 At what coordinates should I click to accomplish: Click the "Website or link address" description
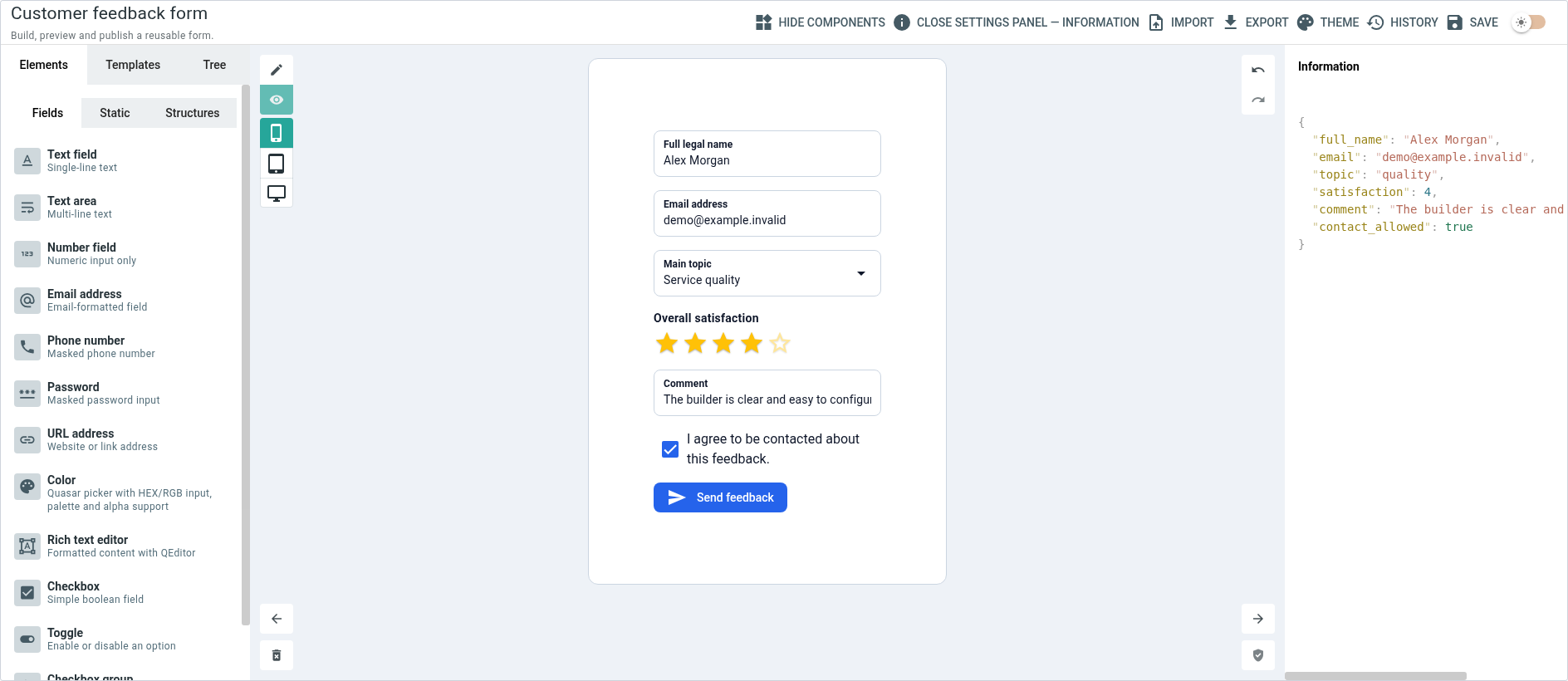(102, 447)
